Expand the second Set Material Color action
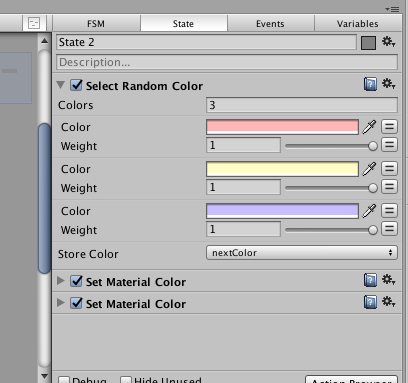The height and width of the screenshot is (383, 408). [x=61, y=303]
